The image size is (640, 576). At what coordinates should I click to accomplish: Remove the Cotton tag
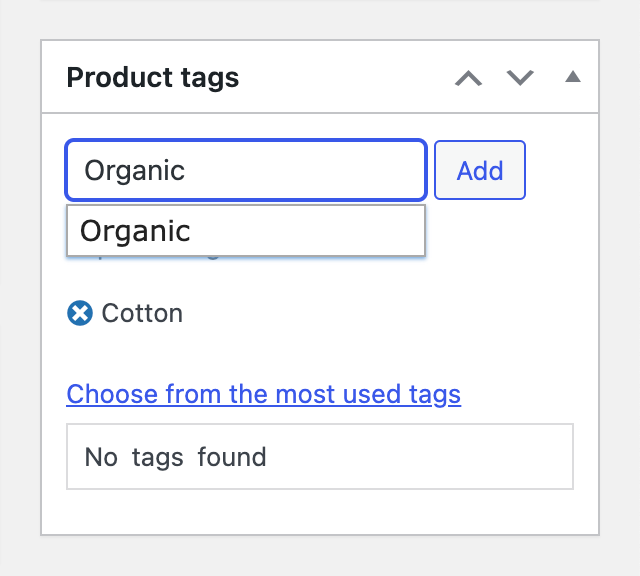pos(79,313)
